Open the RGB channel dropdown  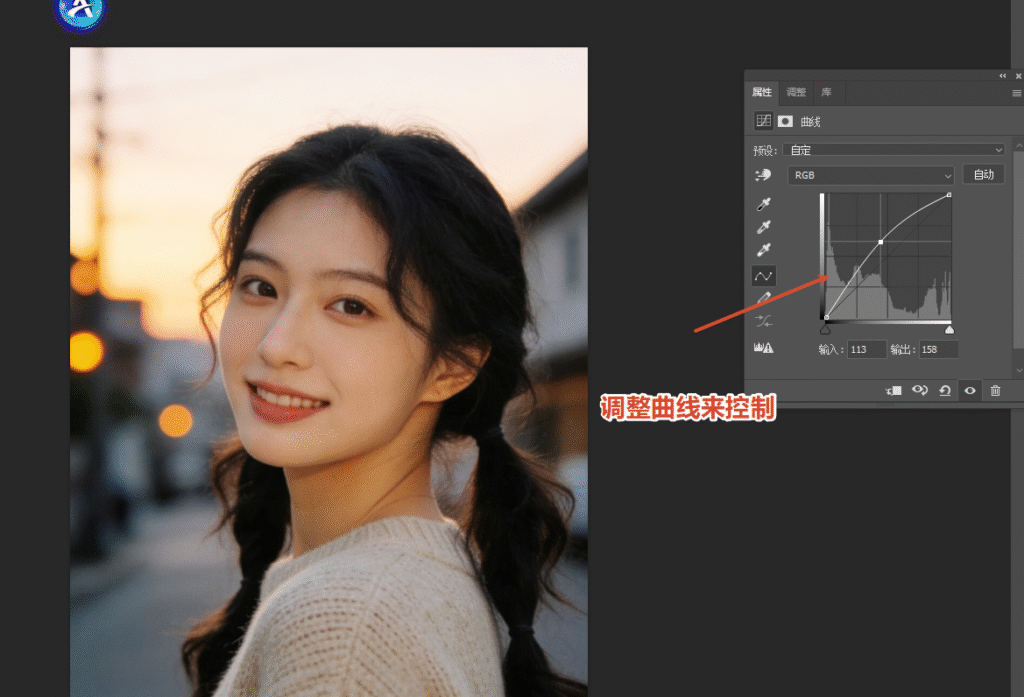870,175
